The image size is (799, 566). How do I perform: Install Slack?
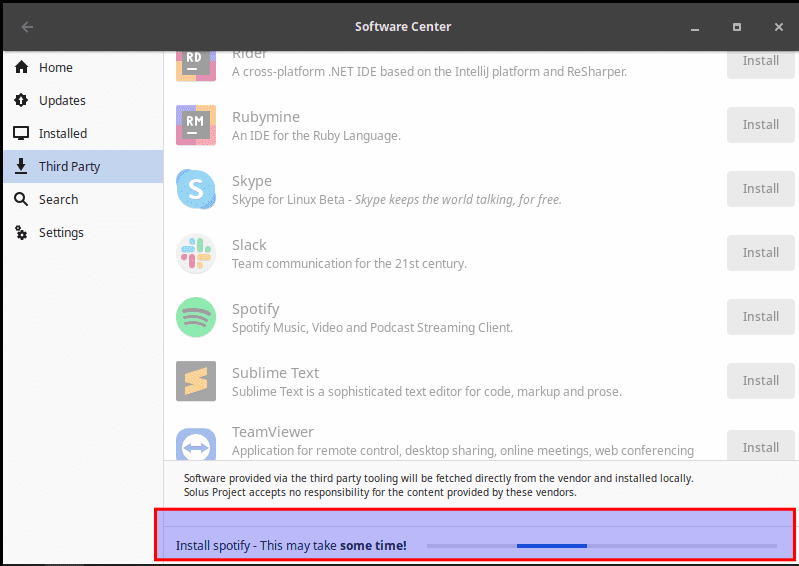pos(761,253)
